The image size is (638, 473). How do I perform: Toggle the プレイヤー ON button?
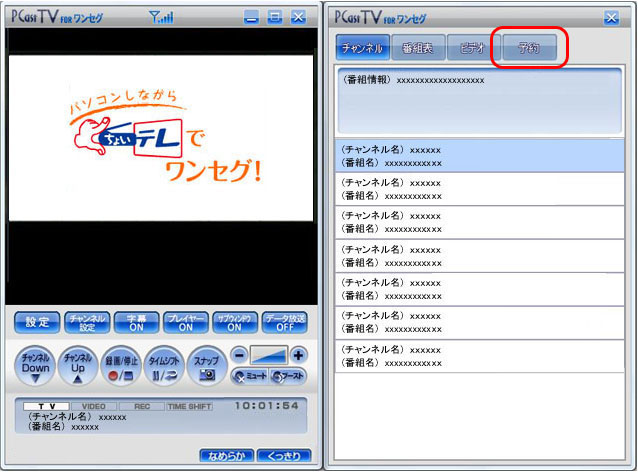[185, 322]
